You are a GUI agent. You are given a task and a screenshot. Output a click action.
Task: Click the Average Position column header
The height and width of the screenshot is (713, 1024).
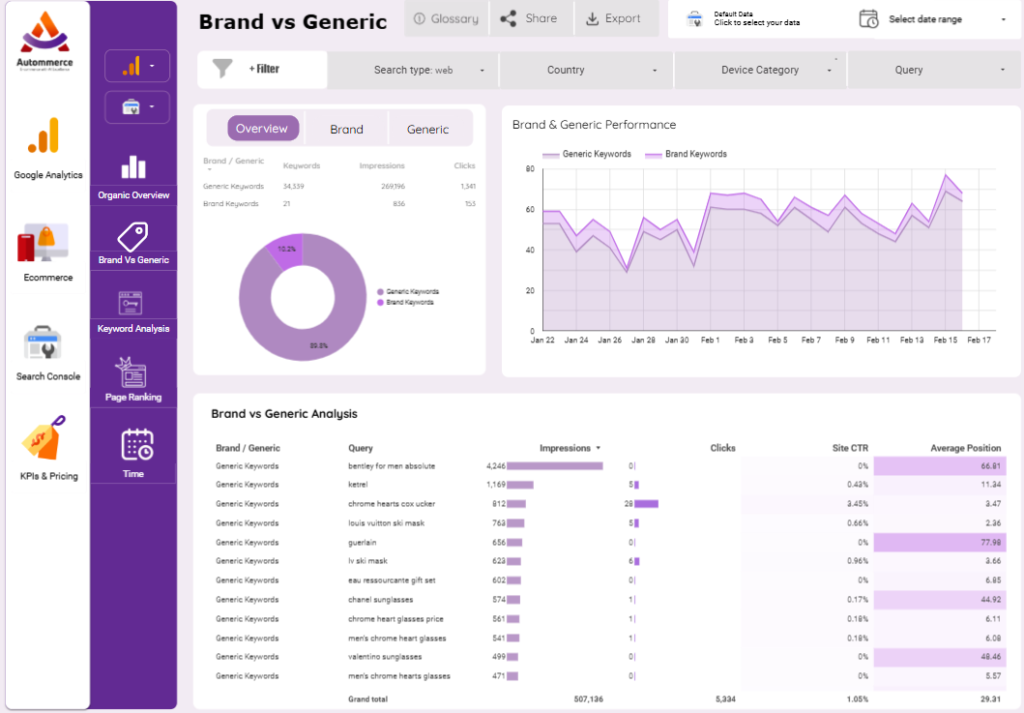tap(965, 448)
